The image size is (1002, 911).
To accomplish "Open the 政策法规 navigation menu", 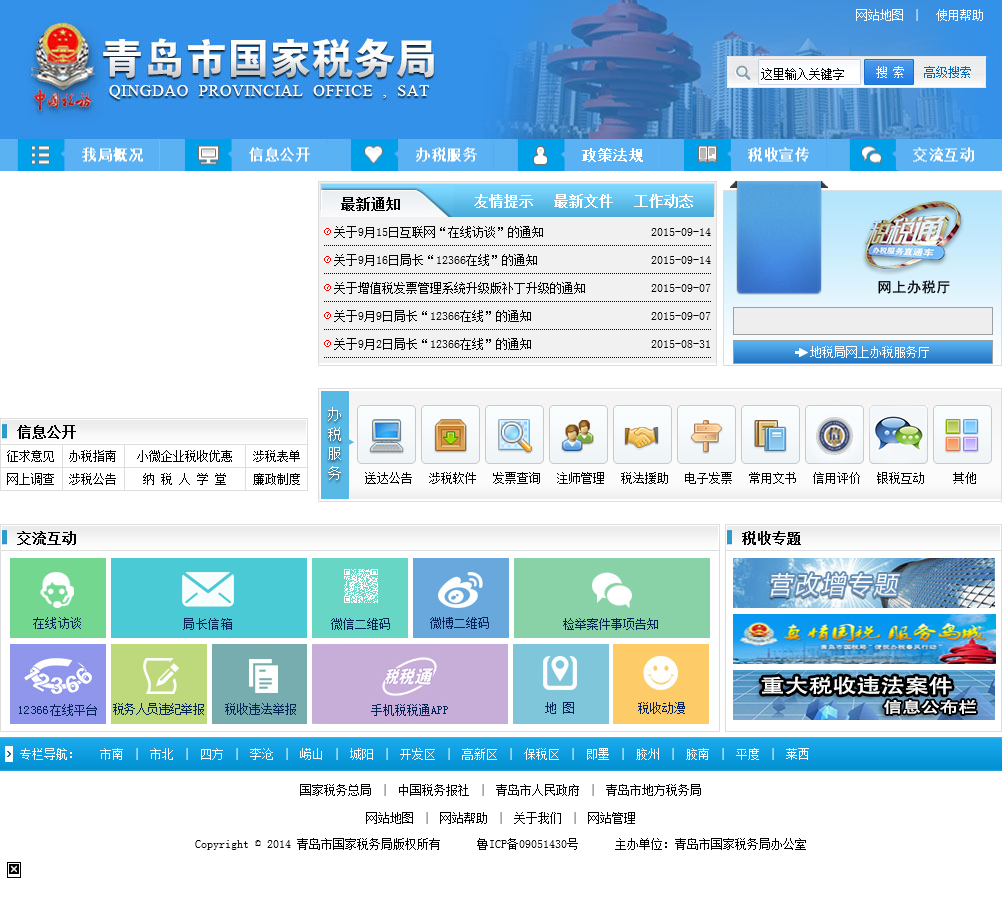I will point(612,155).
